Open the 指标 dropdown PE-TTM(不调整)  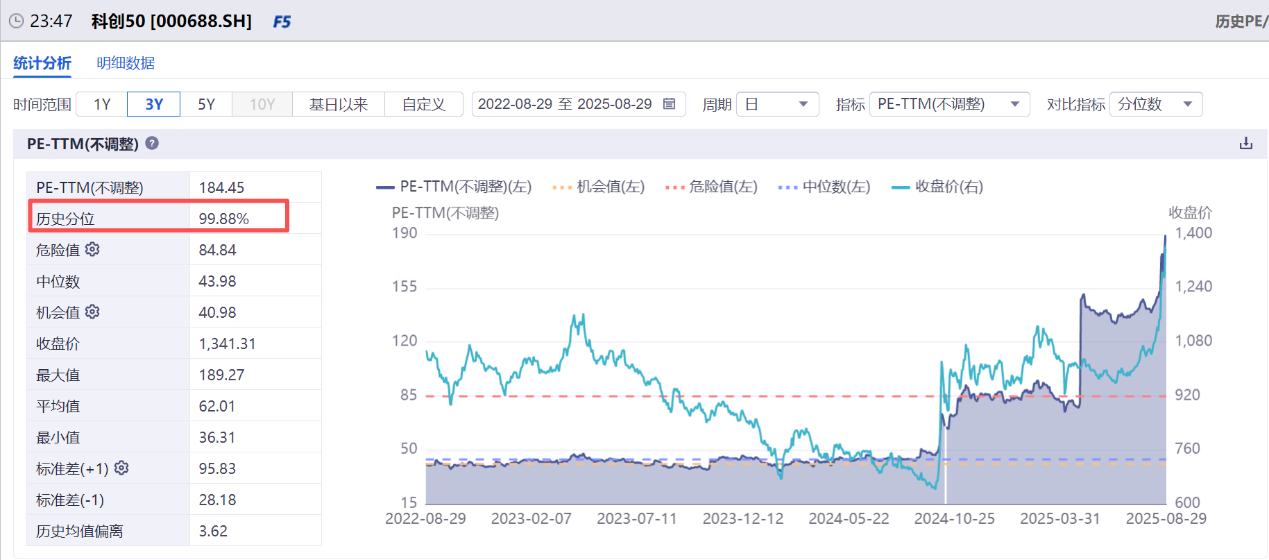[x=949, y=104]
